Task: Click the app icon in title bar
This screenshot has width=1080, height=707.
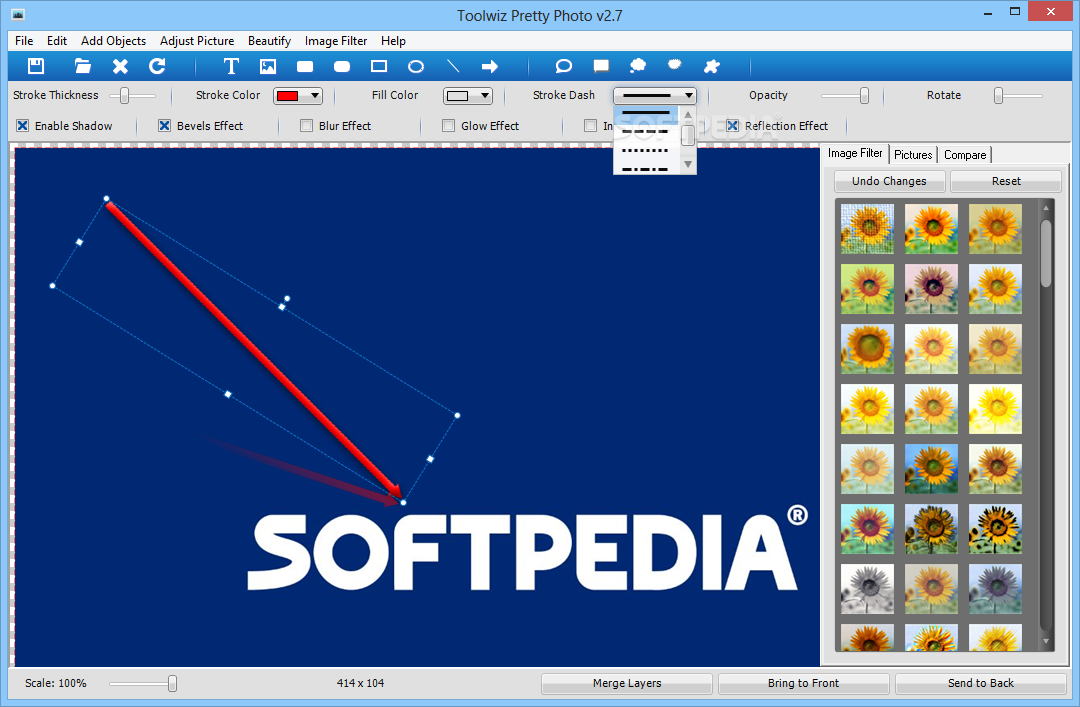Action: (x=18, y=14)
